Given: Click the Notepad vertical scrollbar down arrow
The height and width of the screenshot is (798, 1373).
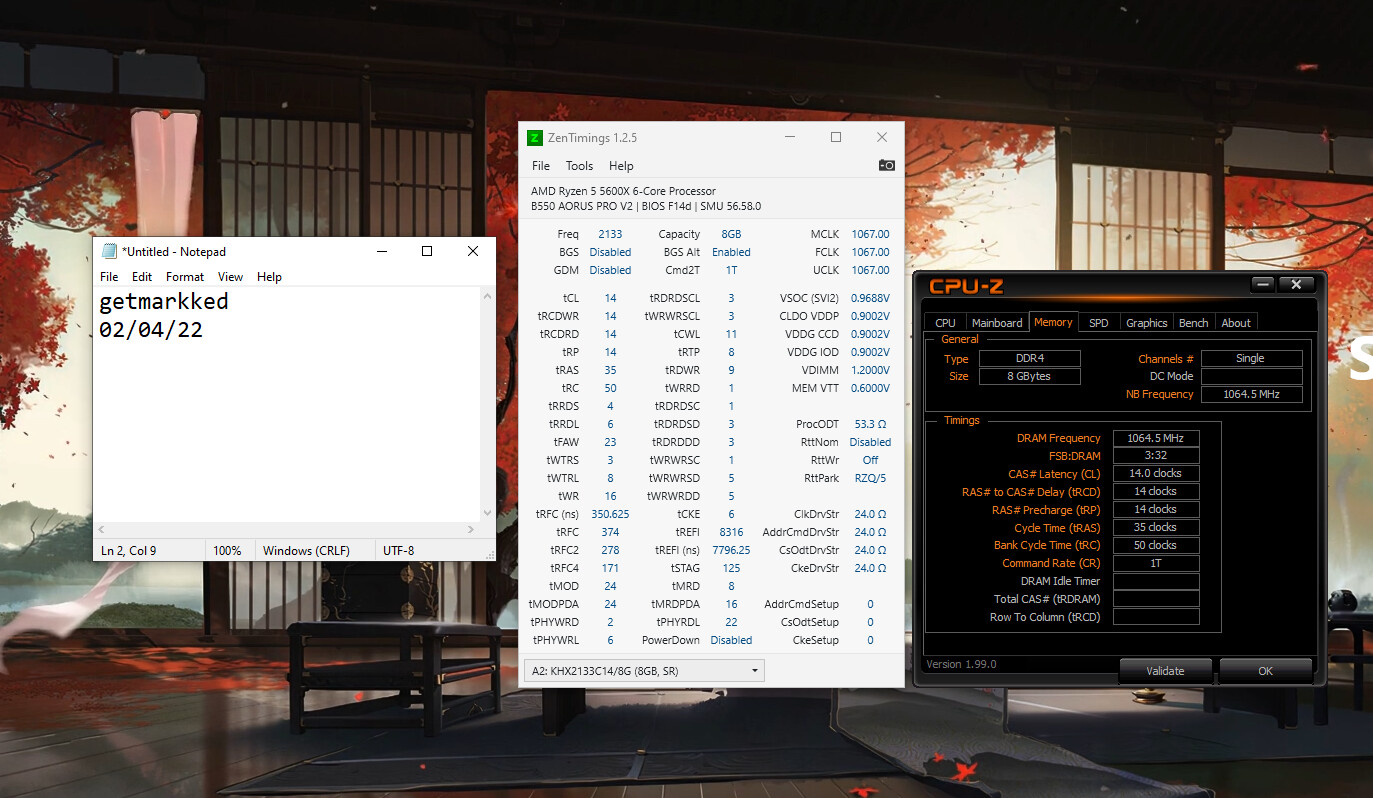Looking at the screenshot, I should click(488, 513).
